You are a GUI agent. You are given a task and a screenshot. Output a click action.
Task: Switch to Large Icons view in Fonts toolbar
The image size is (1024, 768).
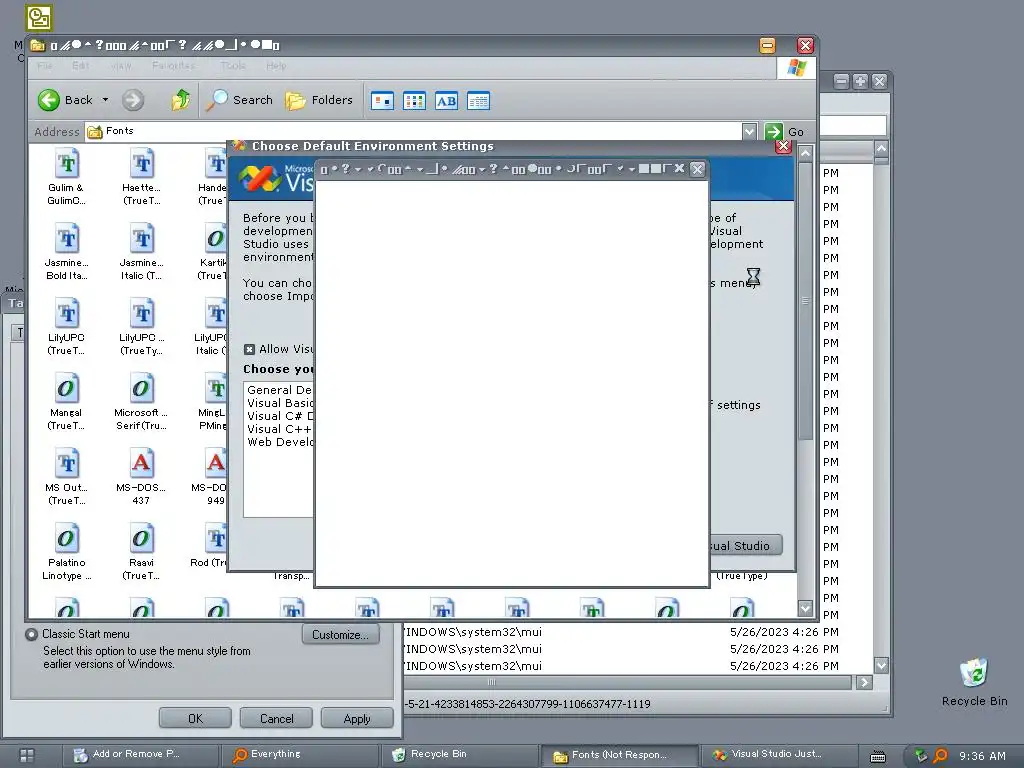(x=382, y=101)
